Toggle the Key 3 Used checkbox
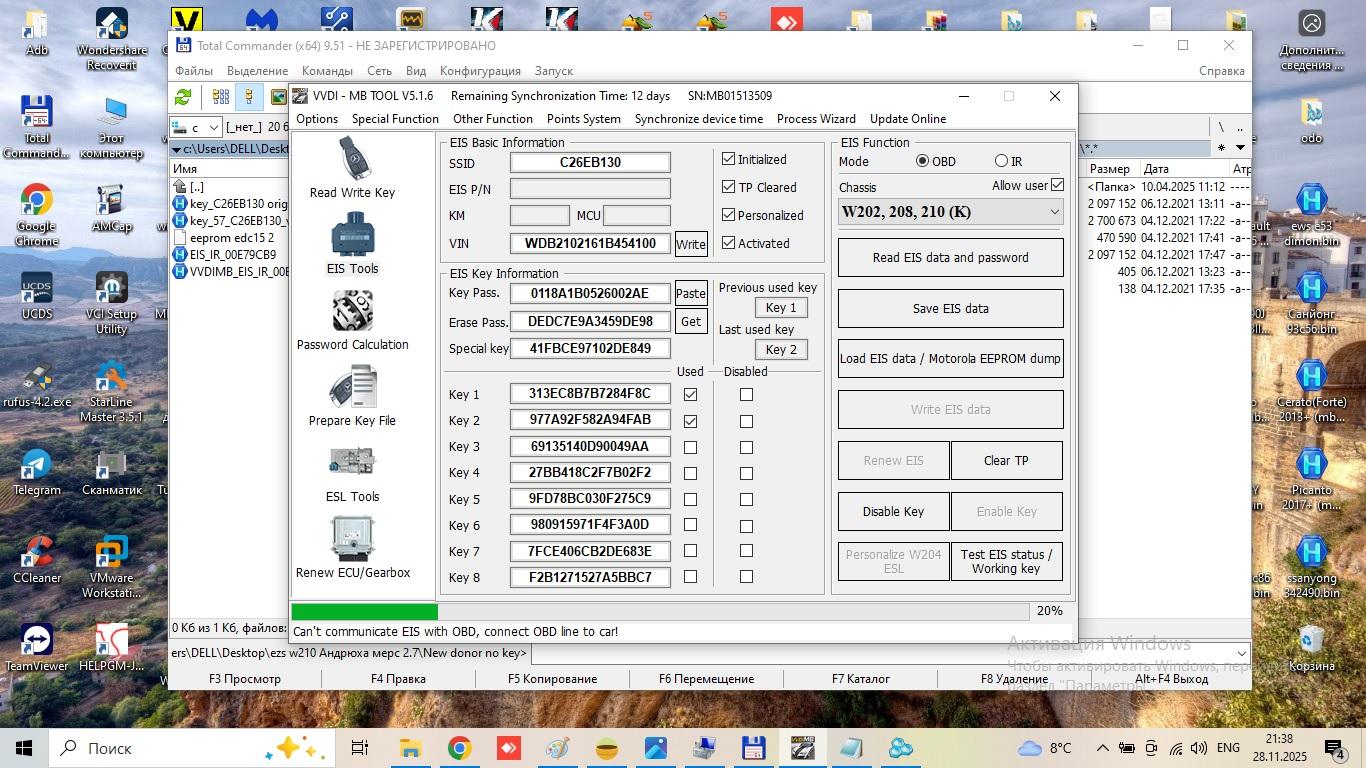Viewport: 1366px width, 768px height. tap(690, 447)
